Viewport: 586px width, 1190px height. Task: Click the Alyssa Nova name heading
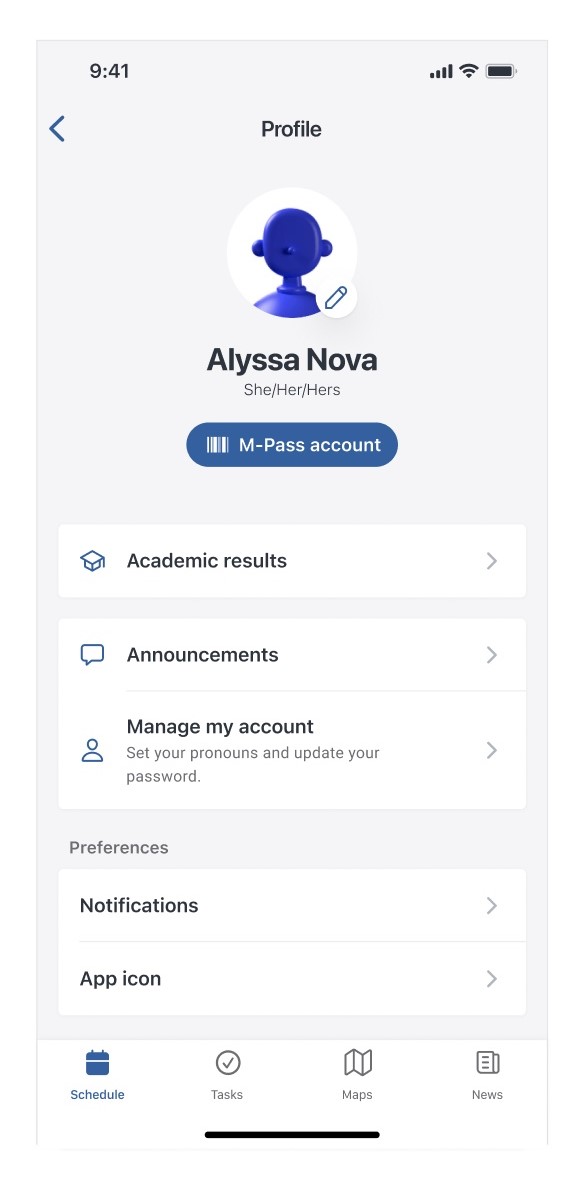[x=292, y=360]
